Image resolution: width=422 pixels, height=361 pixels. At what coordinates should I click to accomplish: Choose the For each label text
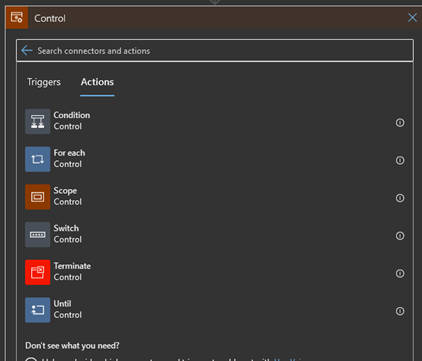click(69, 153)
